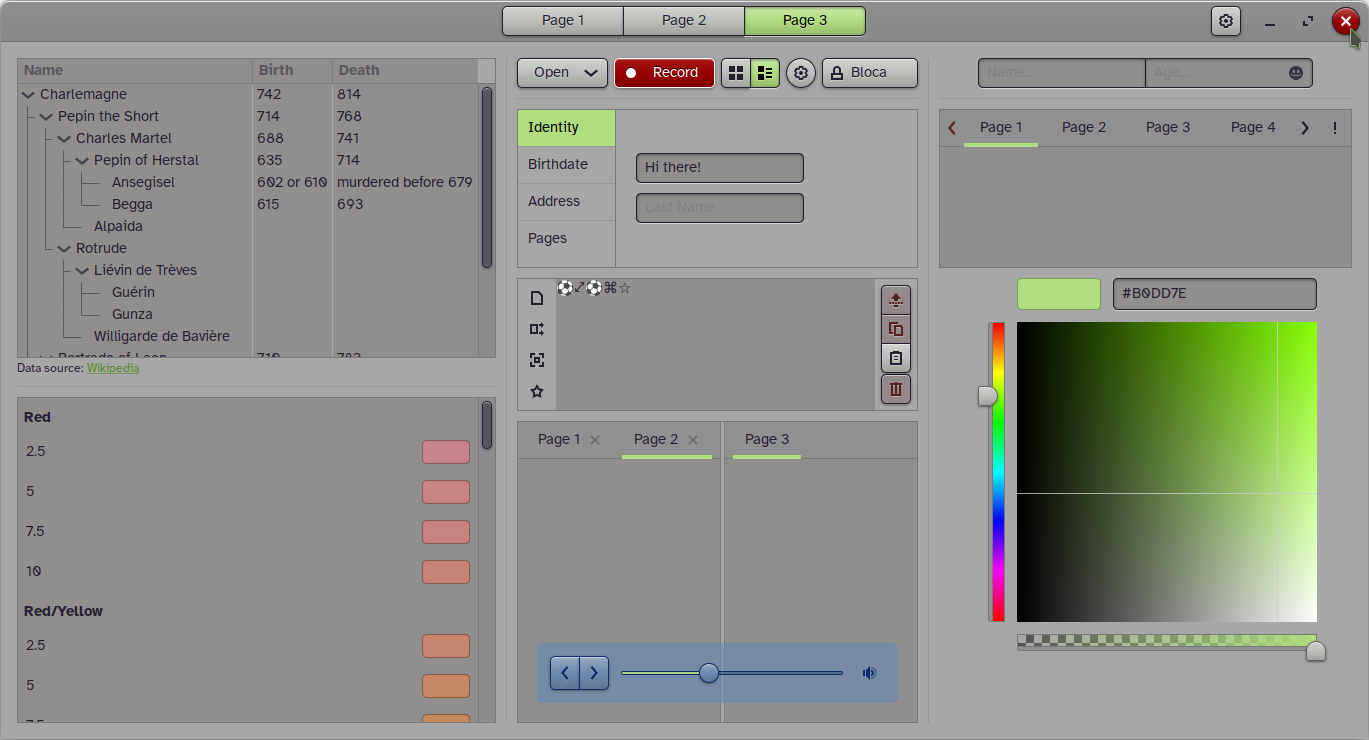Click the paste clipboard icon button

pos(896,358)
